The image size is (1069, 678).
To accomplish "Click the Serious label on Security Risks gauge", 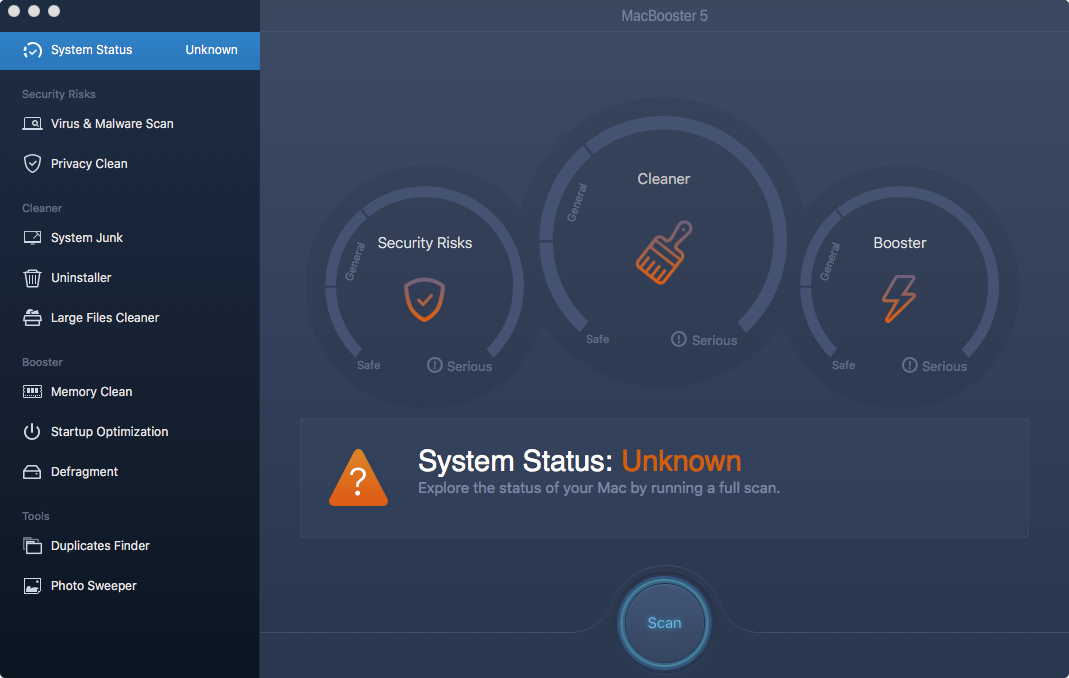I will click(x=470, y=366).
